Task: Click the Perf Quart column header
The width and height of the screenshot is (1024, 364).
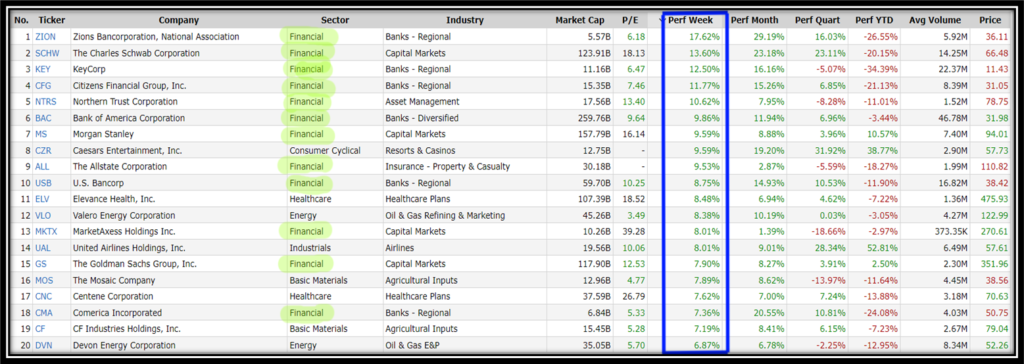Action: pyautogui.click(x=817, y=20)
